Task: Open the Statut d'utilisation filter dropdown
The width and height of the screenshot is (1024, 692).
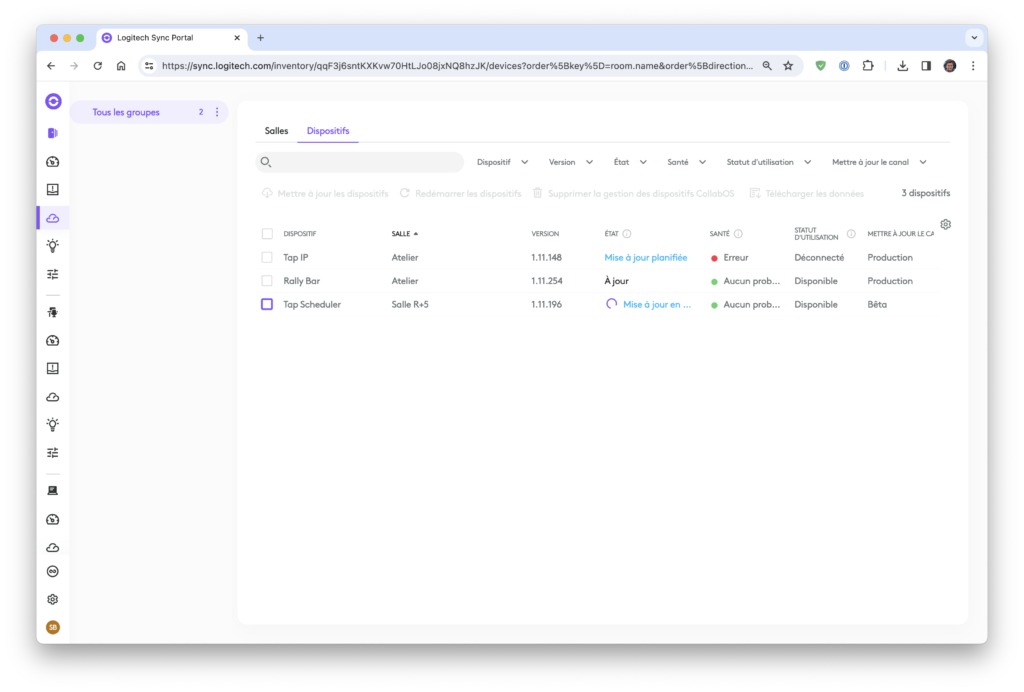Action: pos(768,162)
